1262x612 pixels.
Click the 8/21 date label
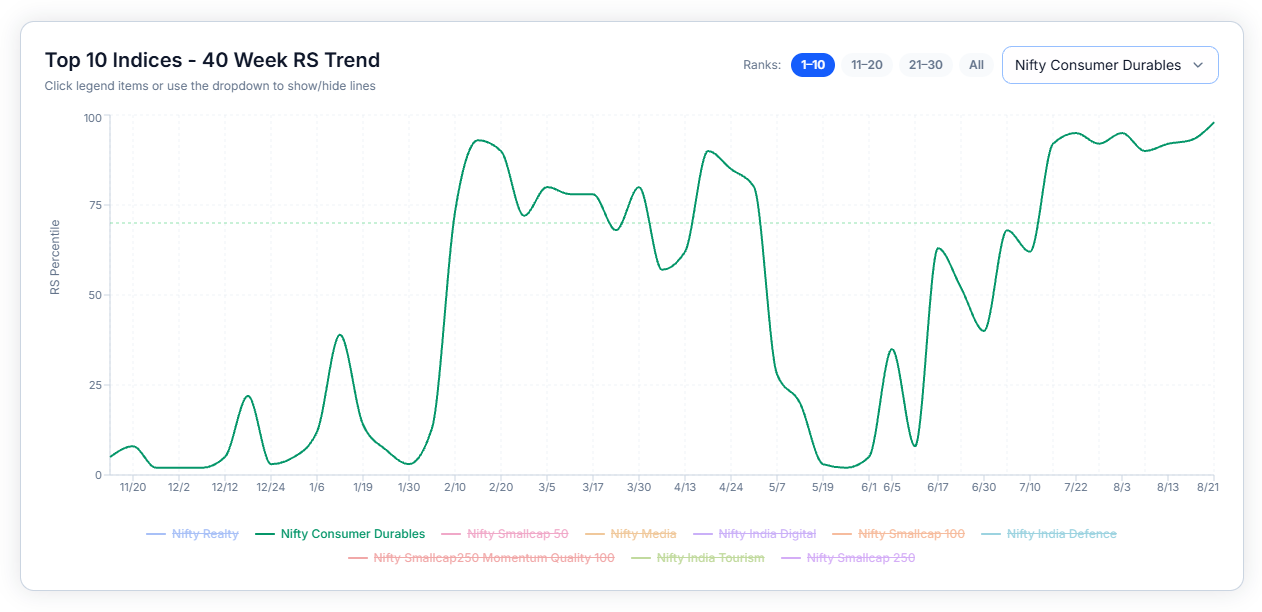1208,487
